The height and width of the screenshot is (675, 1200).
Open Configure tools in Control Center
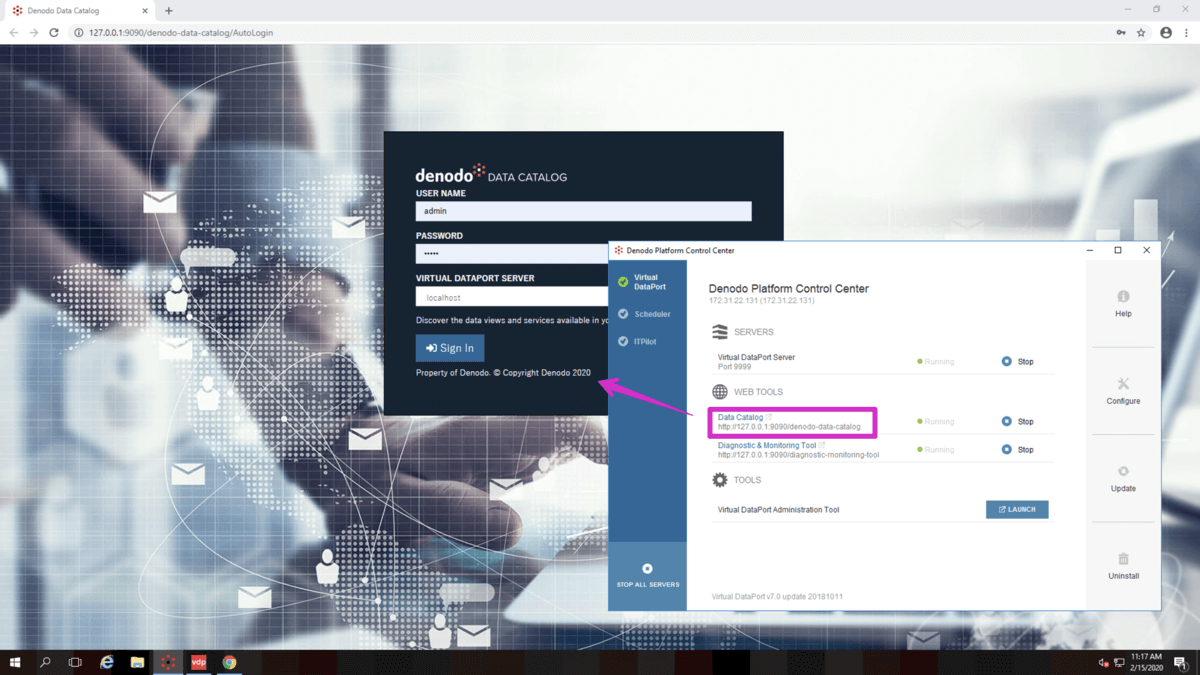1123,391
